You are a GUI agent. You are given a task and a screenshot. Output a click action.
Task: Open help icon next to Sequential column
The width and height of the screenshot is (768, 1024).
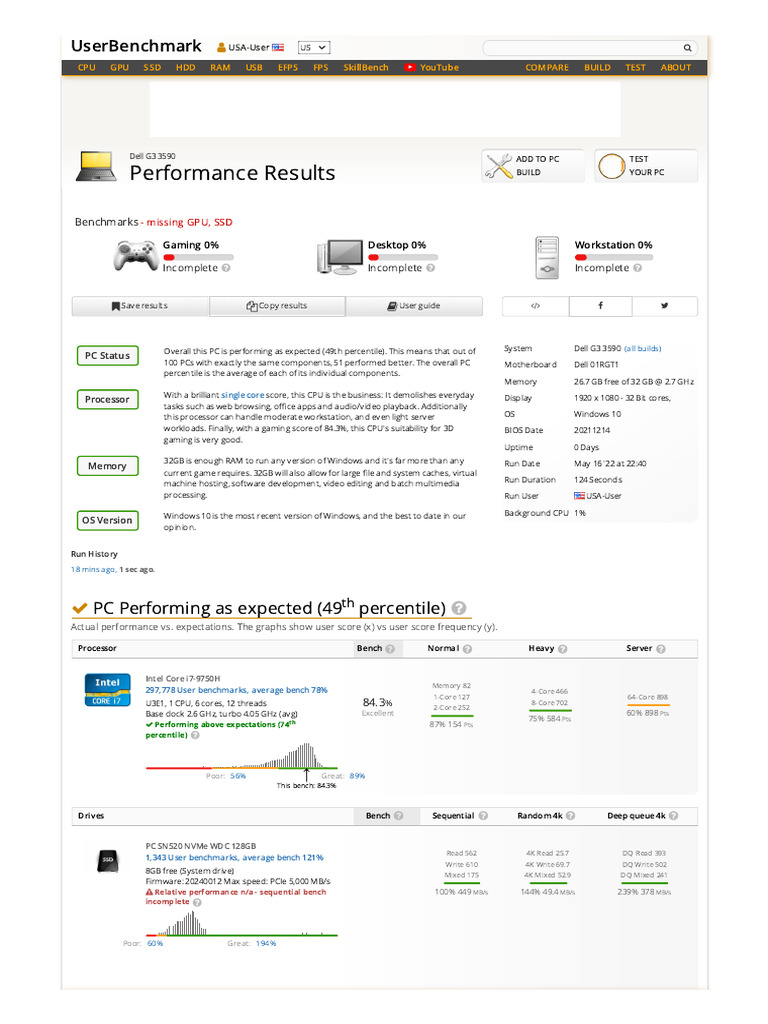pos(483,816)
